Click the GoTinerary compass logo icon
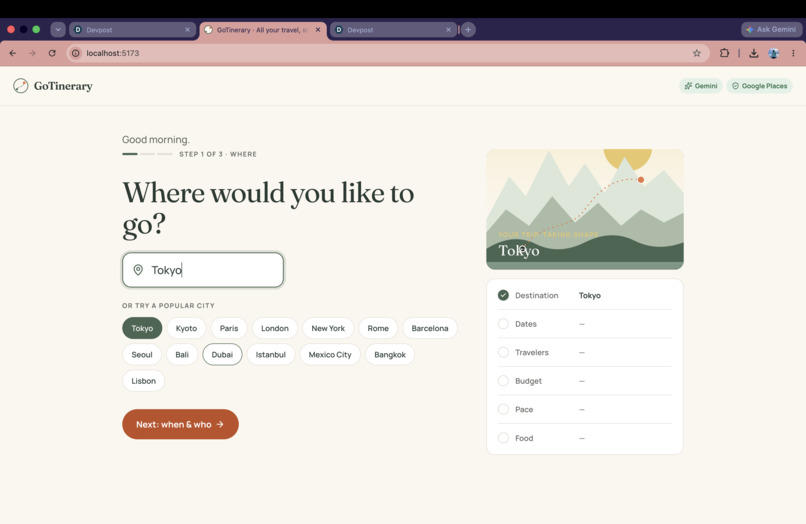Image resolution: width=806 pixels, height=524 pixels. (x=21, y=85)
